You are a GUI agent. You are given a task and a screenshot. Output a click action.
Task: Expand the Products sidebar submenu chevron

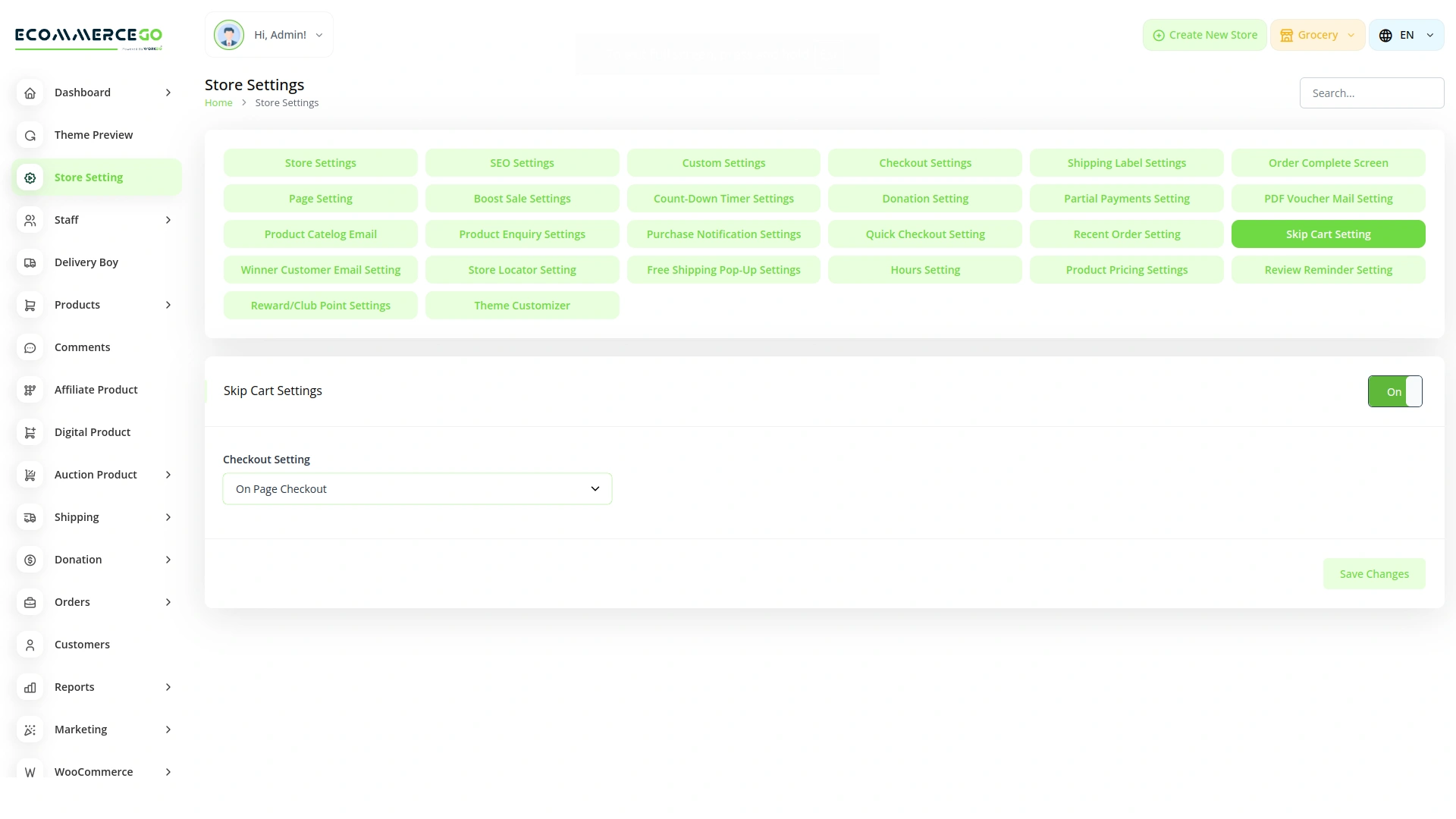click(168, 305)
